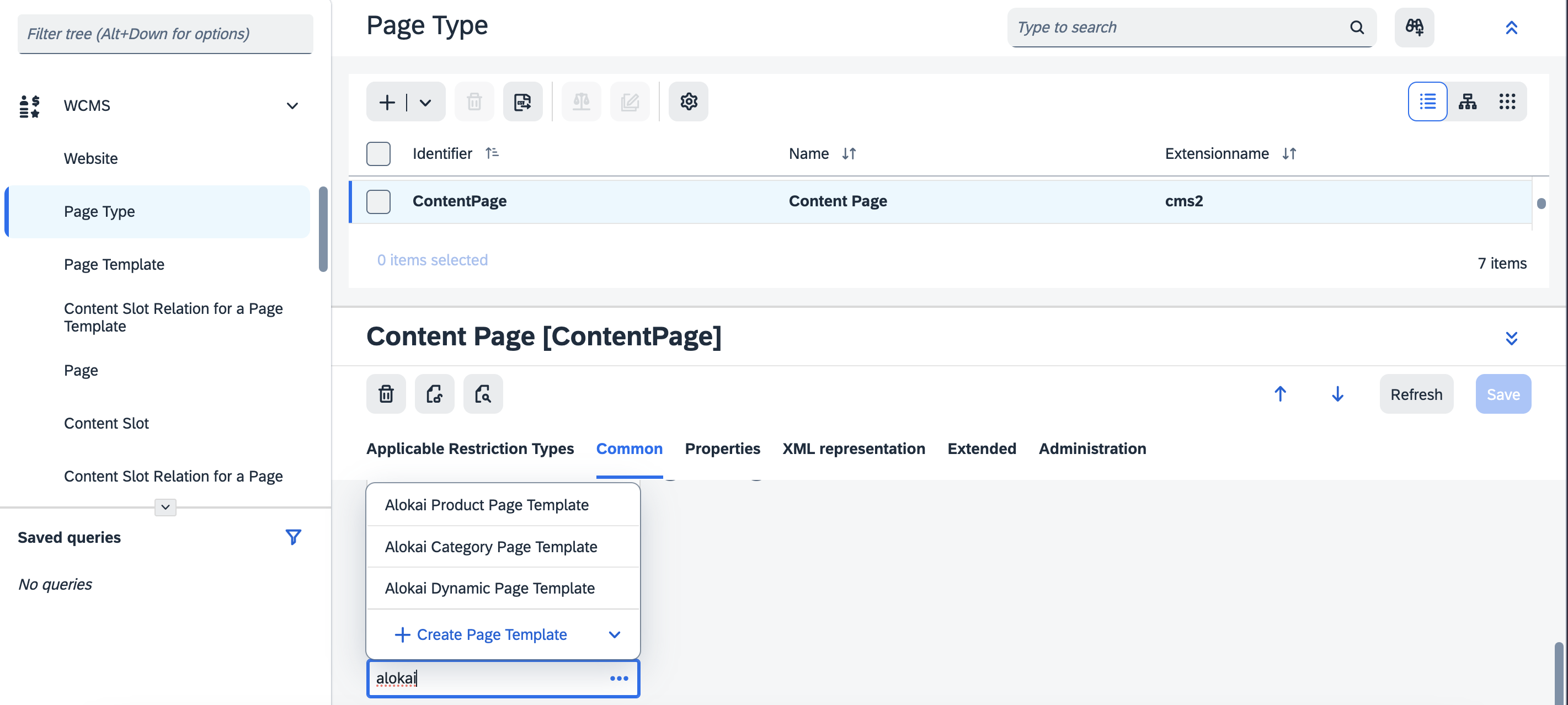Select Alokai Category Page Template option
This screenshot has width=1568, height=705.
click(x=490, y=547)
